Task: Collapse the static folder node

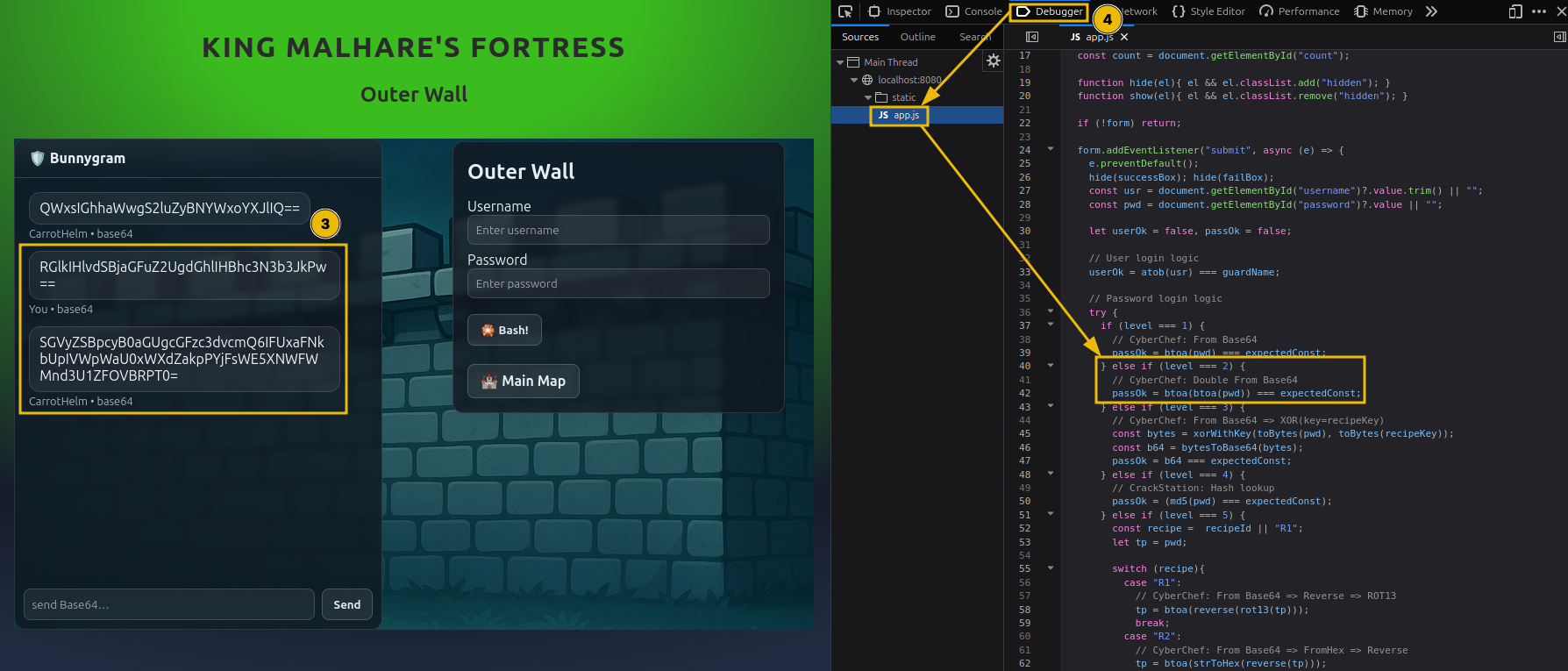Action: [868, 97]
